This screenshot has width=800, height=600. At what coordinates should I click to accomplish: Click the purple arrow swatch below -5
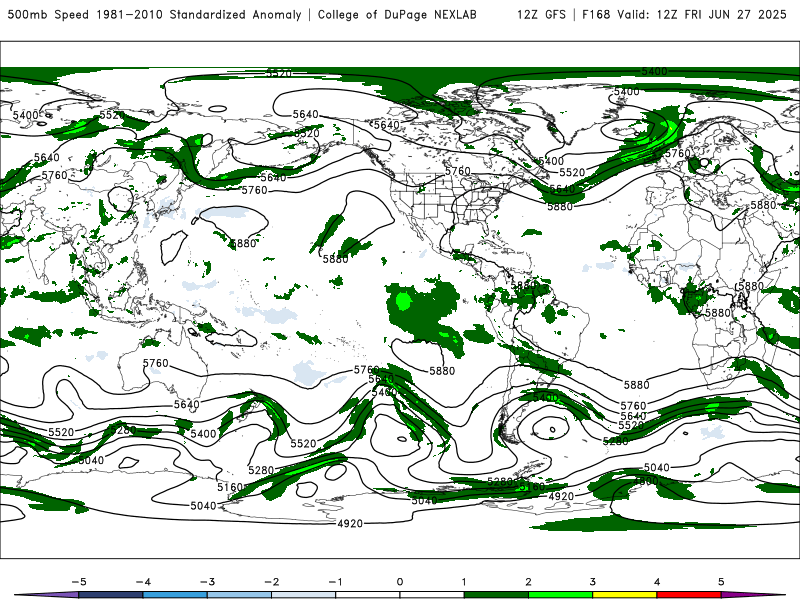pyautogui.click(x=47, y=595)
